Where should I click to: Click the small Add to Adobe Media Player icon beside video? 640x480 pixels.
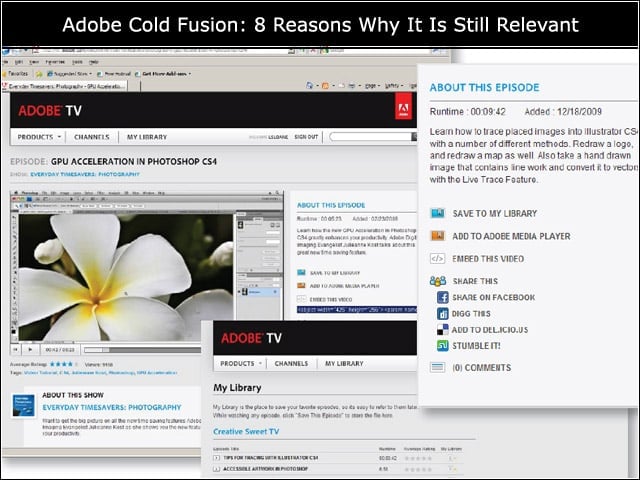301,286
